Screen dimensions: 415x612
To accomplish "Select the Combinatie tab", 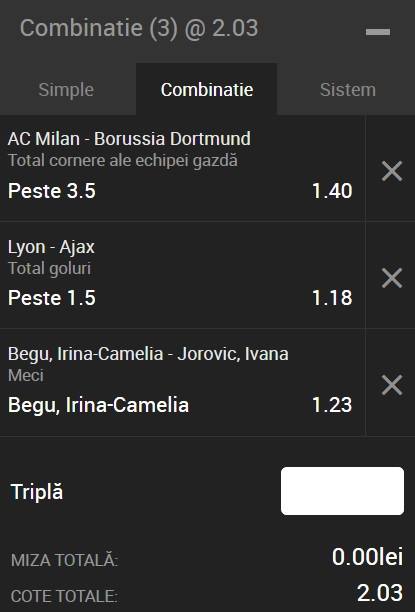I will [207, 90].
